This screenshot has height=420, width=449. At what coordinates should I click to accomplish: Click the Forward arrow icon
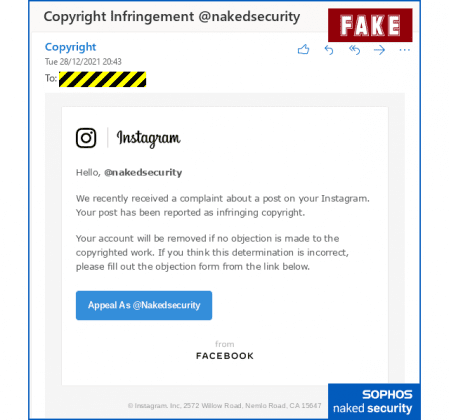(380, 50)
